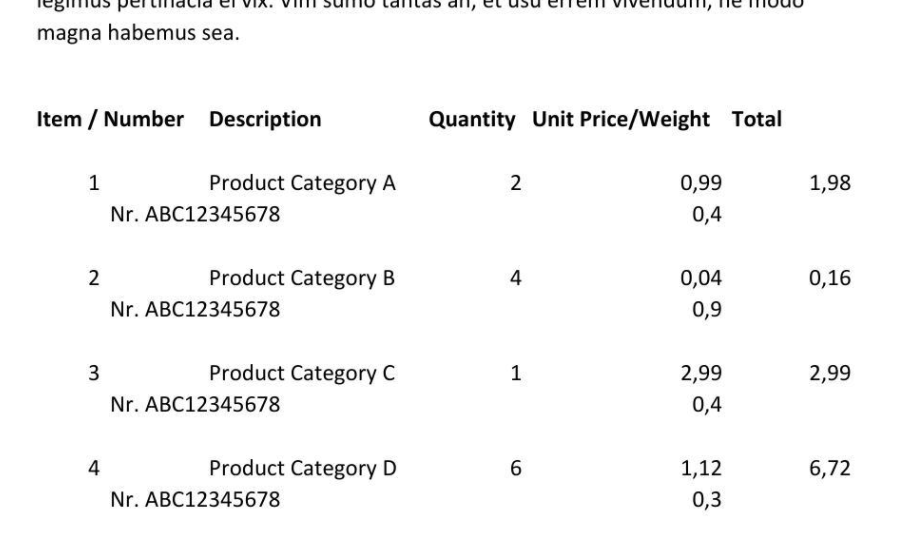Click the Quantity column header
This screenshot has height=541, width=900.
(x=472, y=119)
